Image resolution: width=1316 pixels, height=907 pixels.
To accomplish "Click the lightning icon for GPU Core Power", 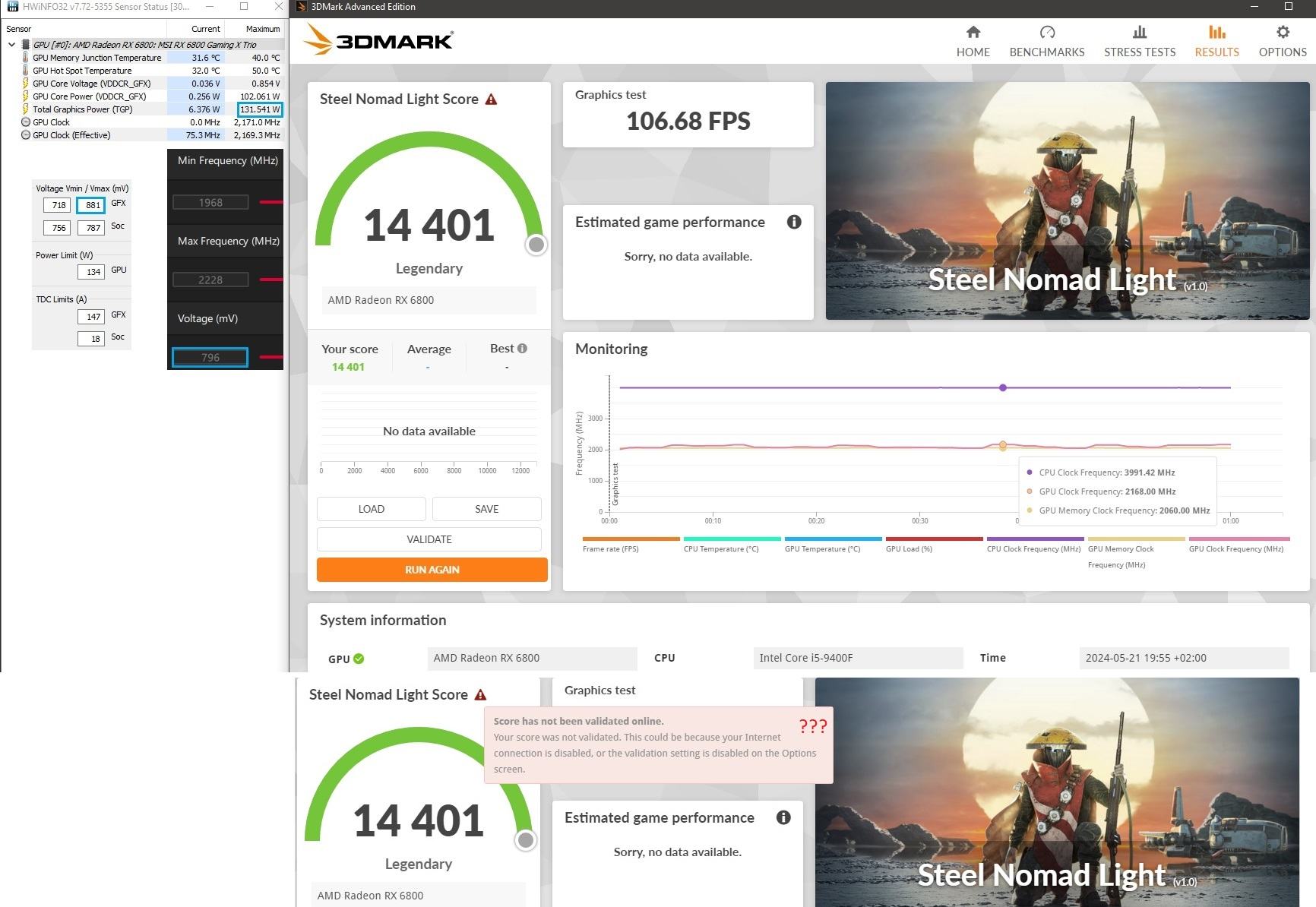I will pyautogui.click(x=25, y=96).
